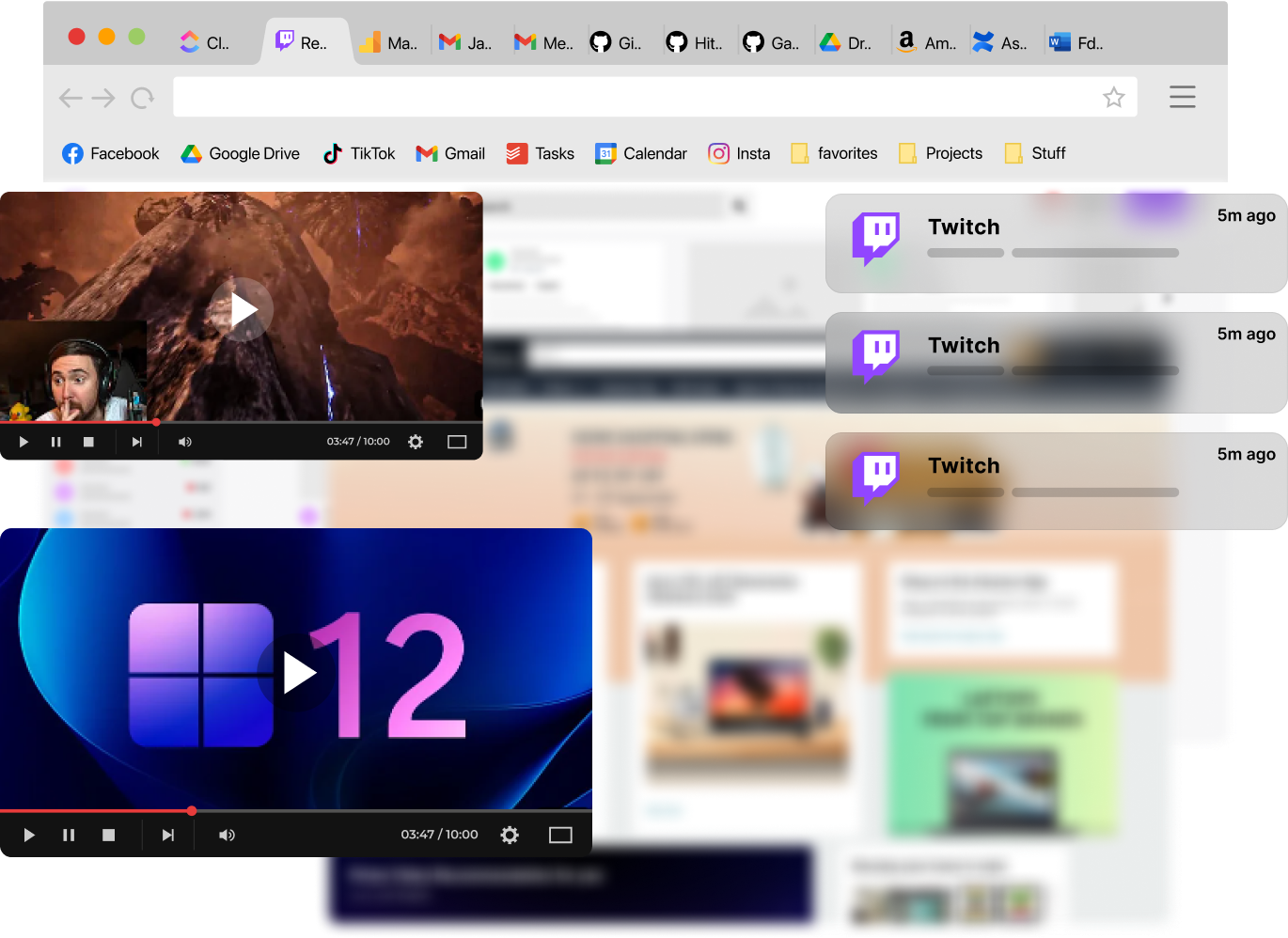The image size is (1288, 938).
Task: Open the TikTok bookmark
Action: point(358,153)
